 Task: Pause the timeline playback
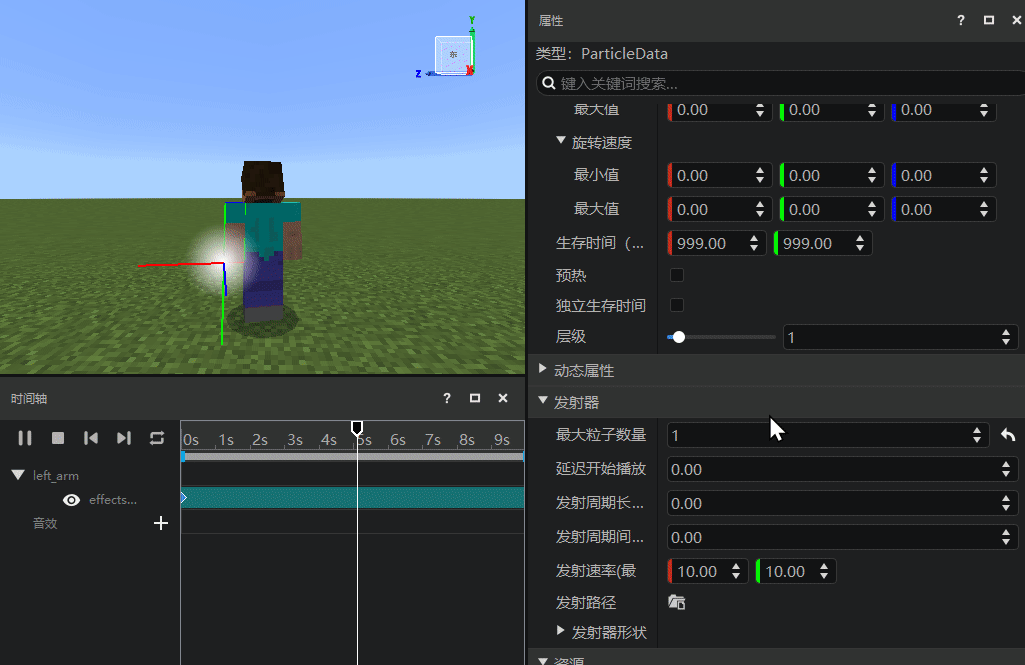[25, 438]
